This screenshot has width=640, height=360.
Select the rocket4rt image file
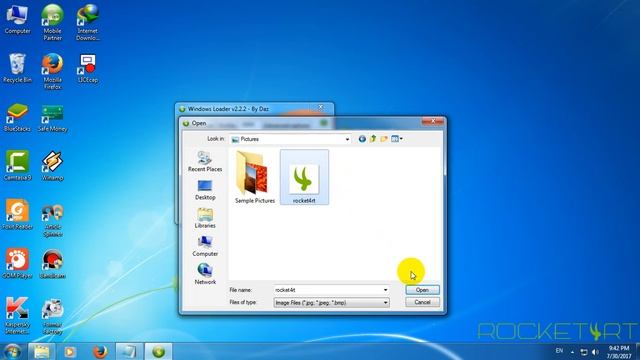[304, 177]
